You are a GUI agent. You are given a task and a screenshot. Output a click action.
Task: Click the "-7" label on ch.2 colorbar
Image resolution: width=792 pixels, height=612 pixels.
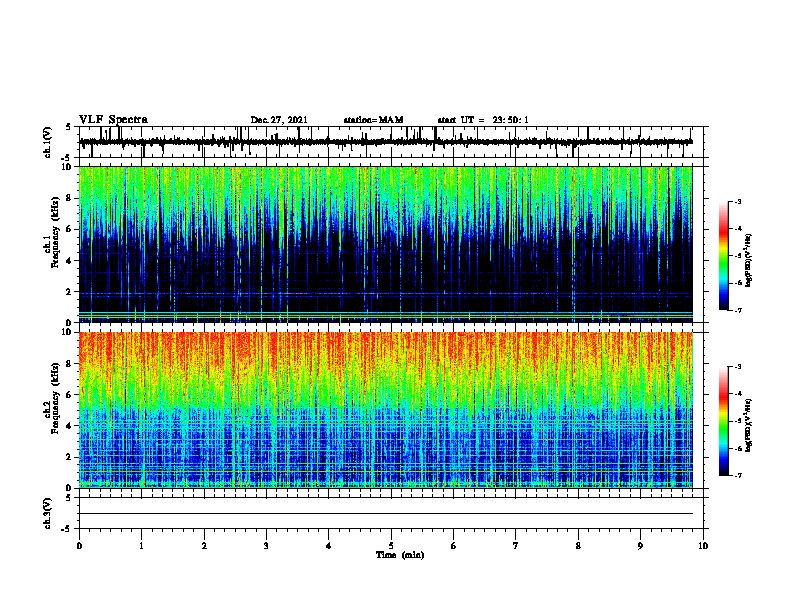pyautogui.click(x=737, y=476)
